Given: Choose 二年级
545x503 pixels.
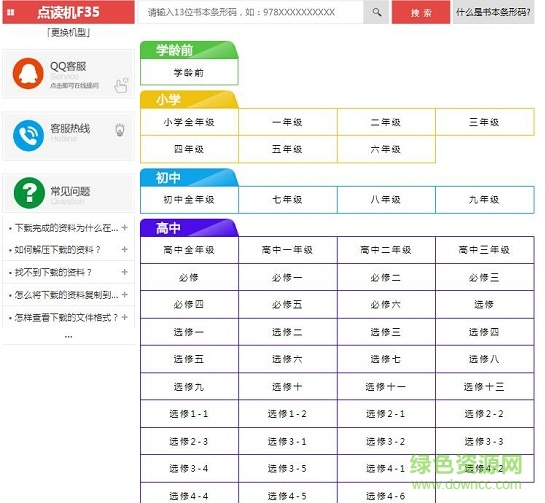Looking at the screenshot, I should pyautogui.click(x=386, y=122).
